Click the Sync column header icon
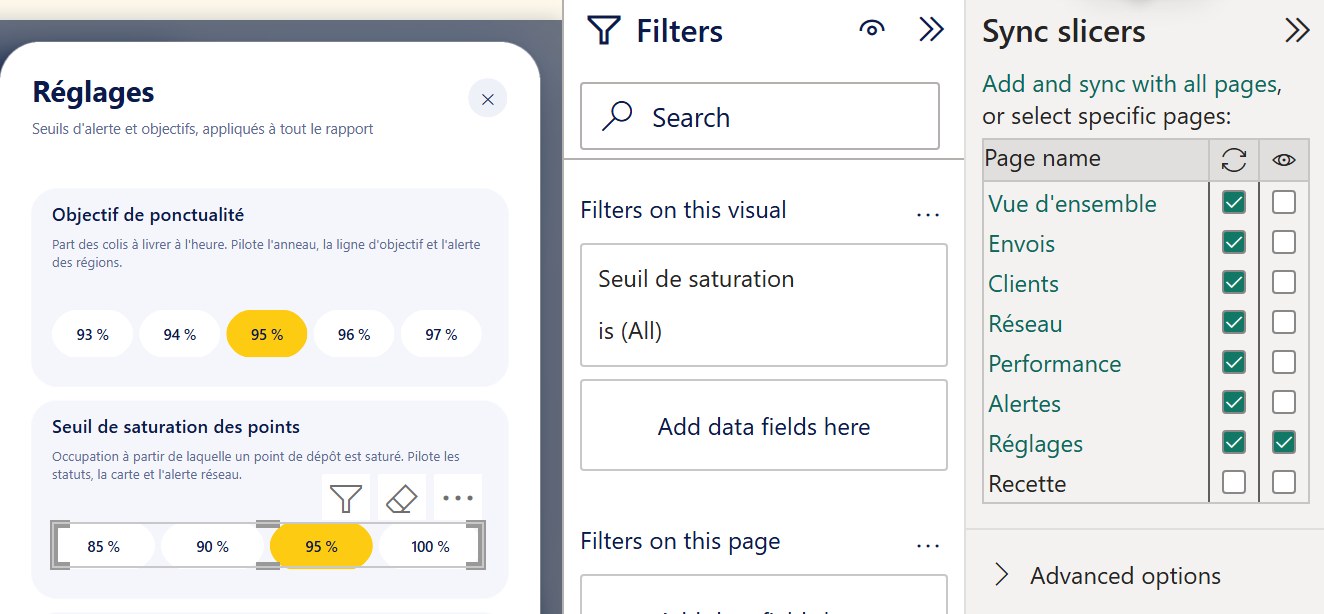This screenshot has height=614, width=1324. tap(1234, 159)
